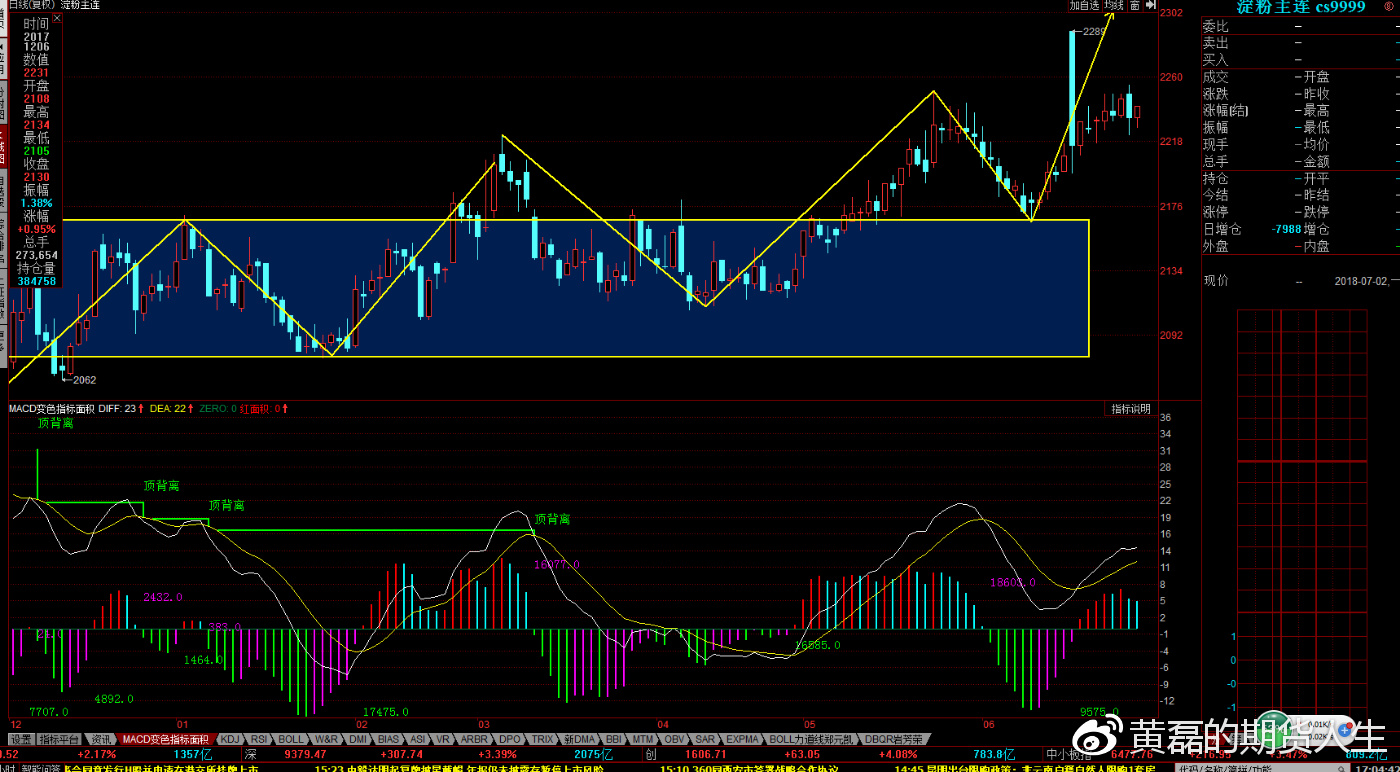Viewport: 1400px width, 772px height.
Task: Switch to the 资讯 news tab
Action: tap(102, 740)
